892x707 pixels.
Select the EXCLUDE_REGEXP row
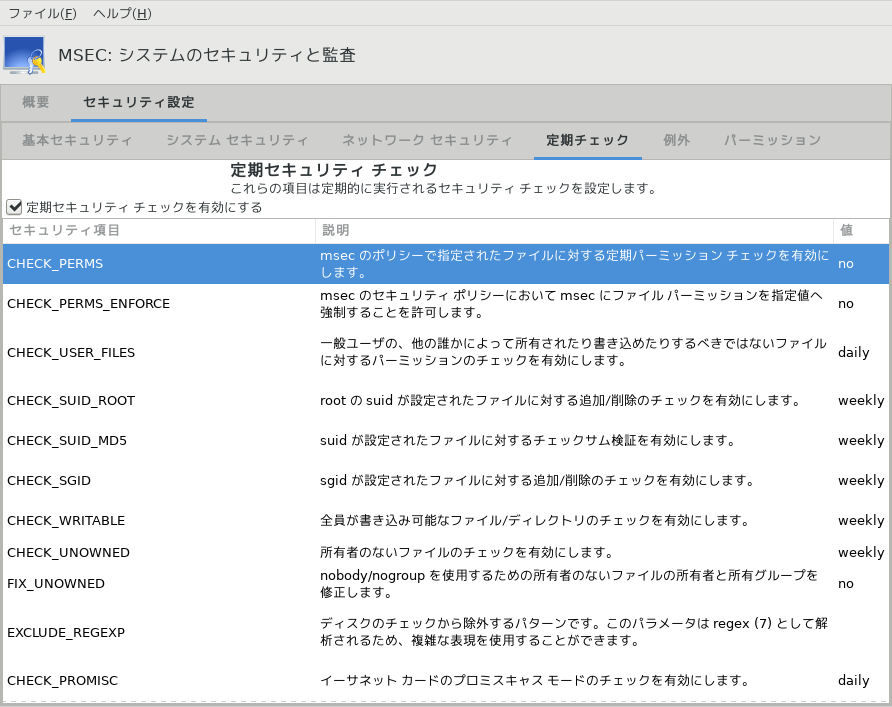tap(445, 632)
